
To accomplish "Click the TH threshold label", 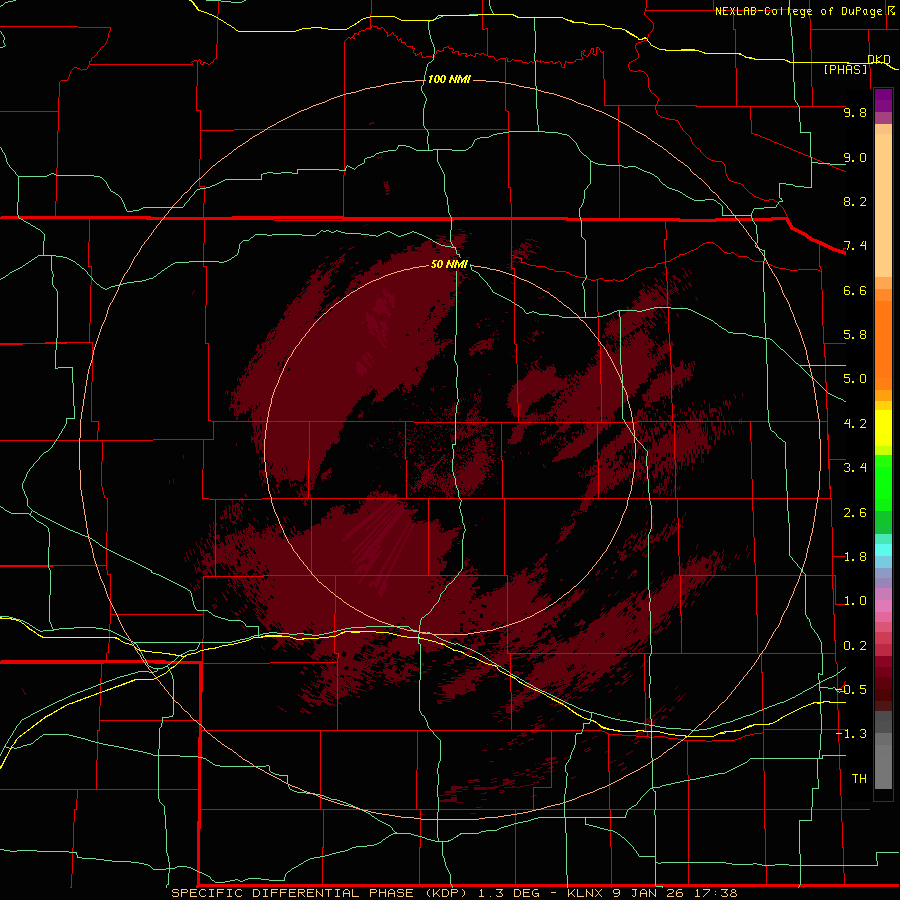I will coord(859,779).
